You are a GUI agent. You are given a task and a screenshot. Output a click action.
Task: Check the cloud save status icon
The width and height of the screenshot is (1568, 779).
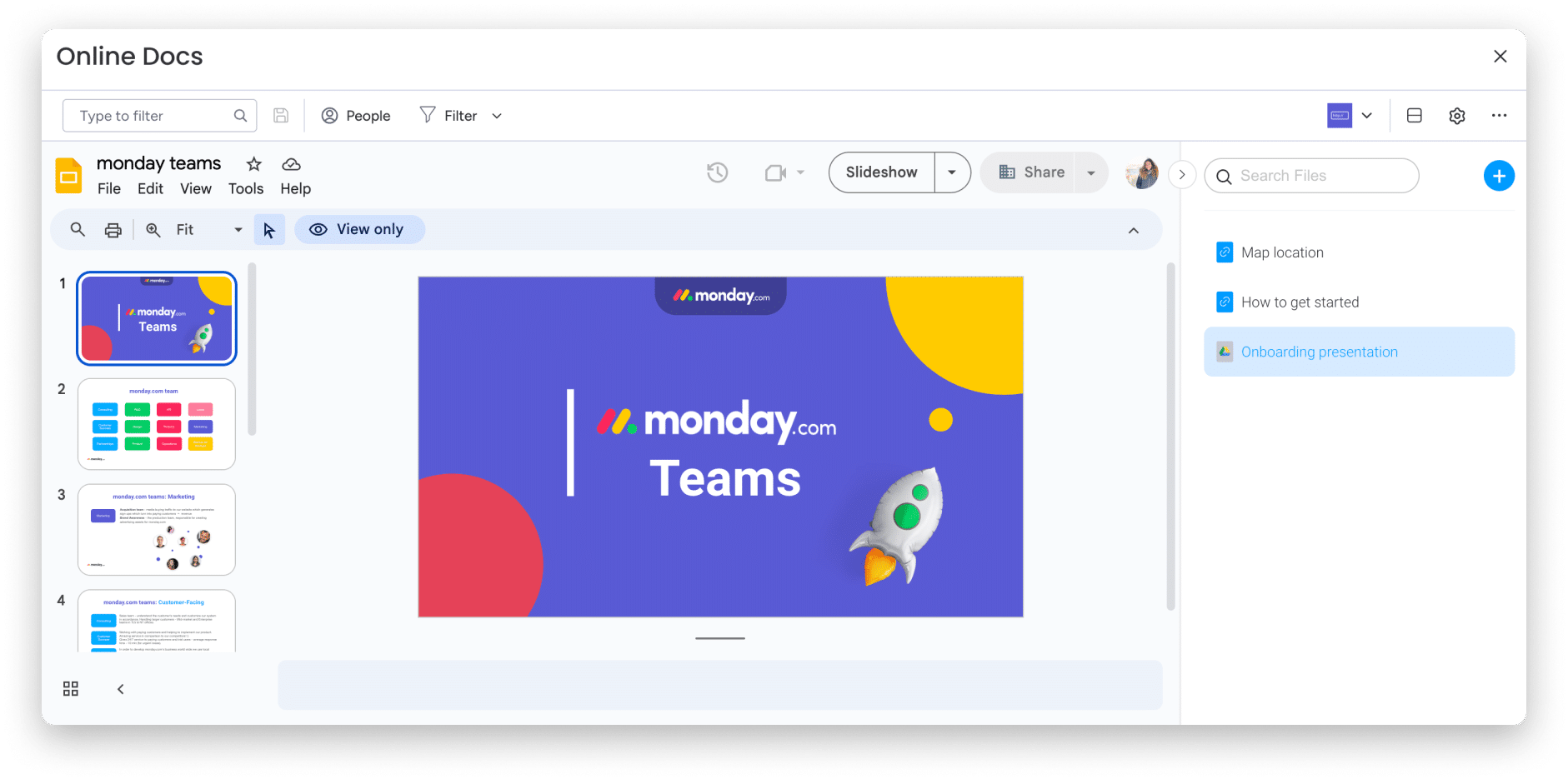(291, 164)
